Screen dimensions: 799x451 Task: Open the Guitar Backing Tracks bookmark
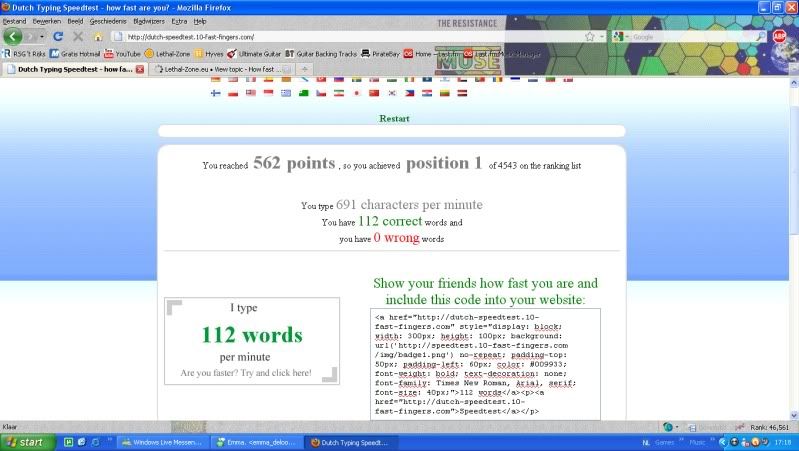pos(321,54)
